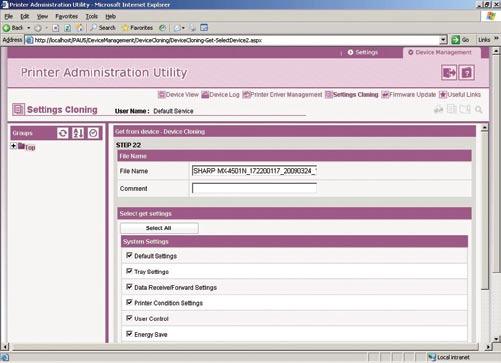The image size is (501, 363).
Task: Open Settings Cloning link
Action: (352, 95)
